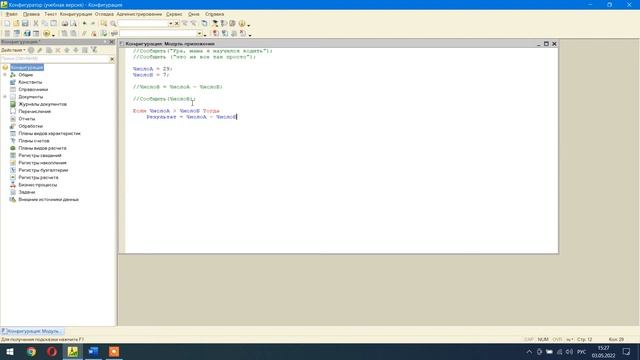Open the Действия dropdown in configuration panel
640x360 pixels.
(13, 50)
